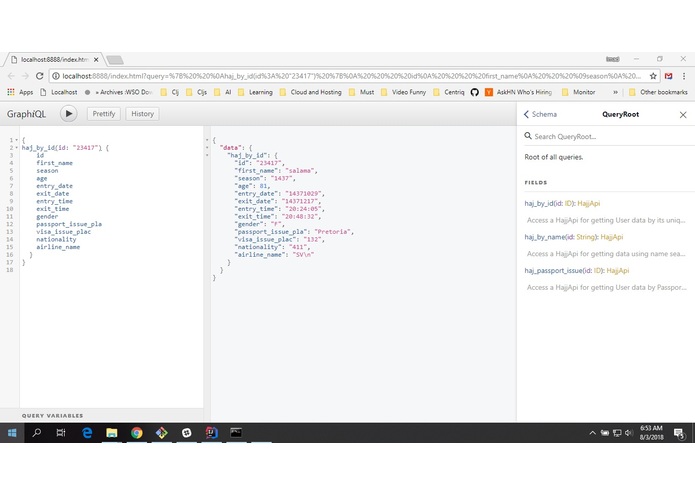Open the AI bookmark folder
This screenshot has width=695, height=494.
click(x=223, y=92)
